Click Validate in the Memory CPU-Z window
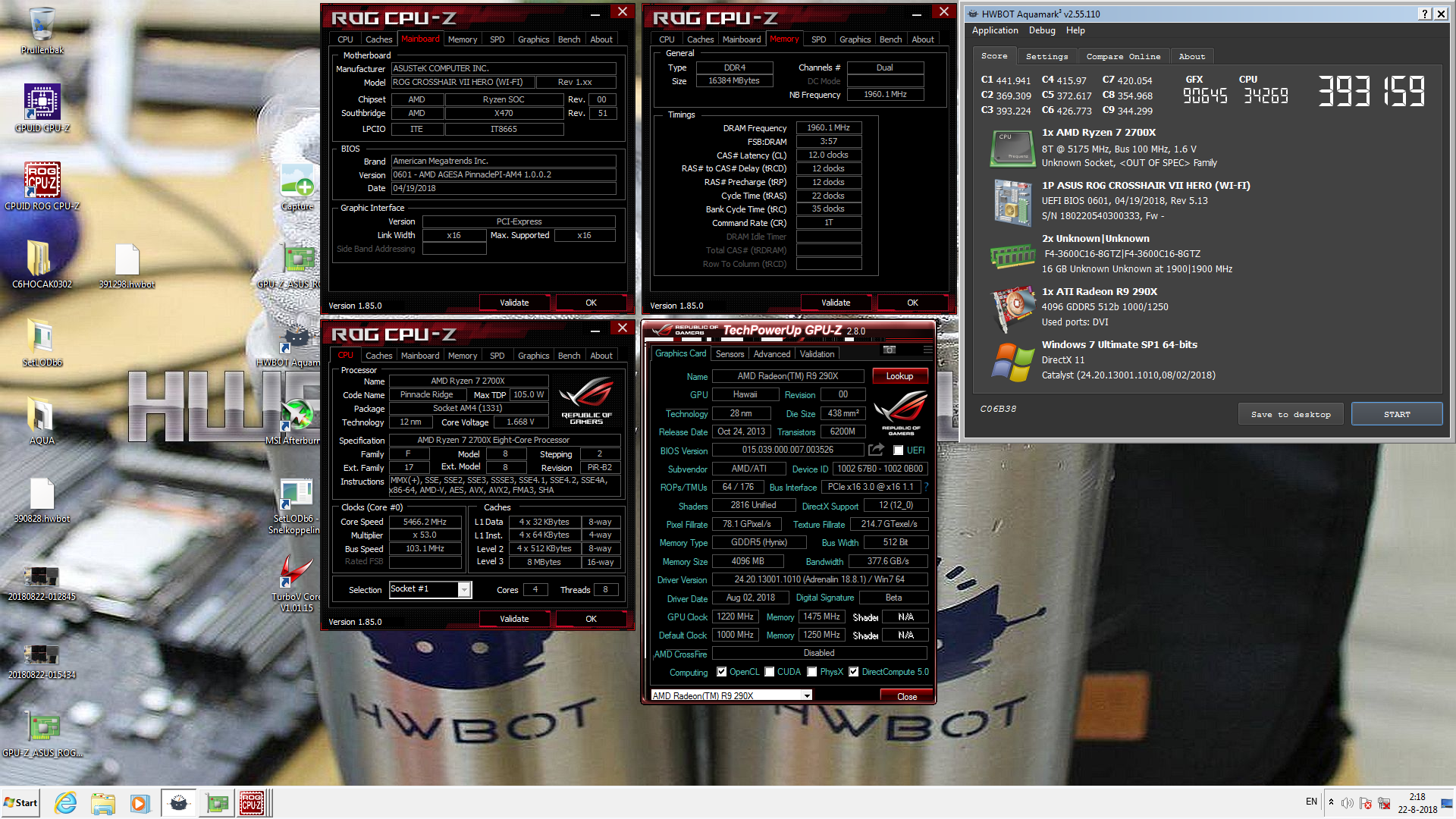The width and height of the screenshot is (1456, 819). [x=836, y=303]
